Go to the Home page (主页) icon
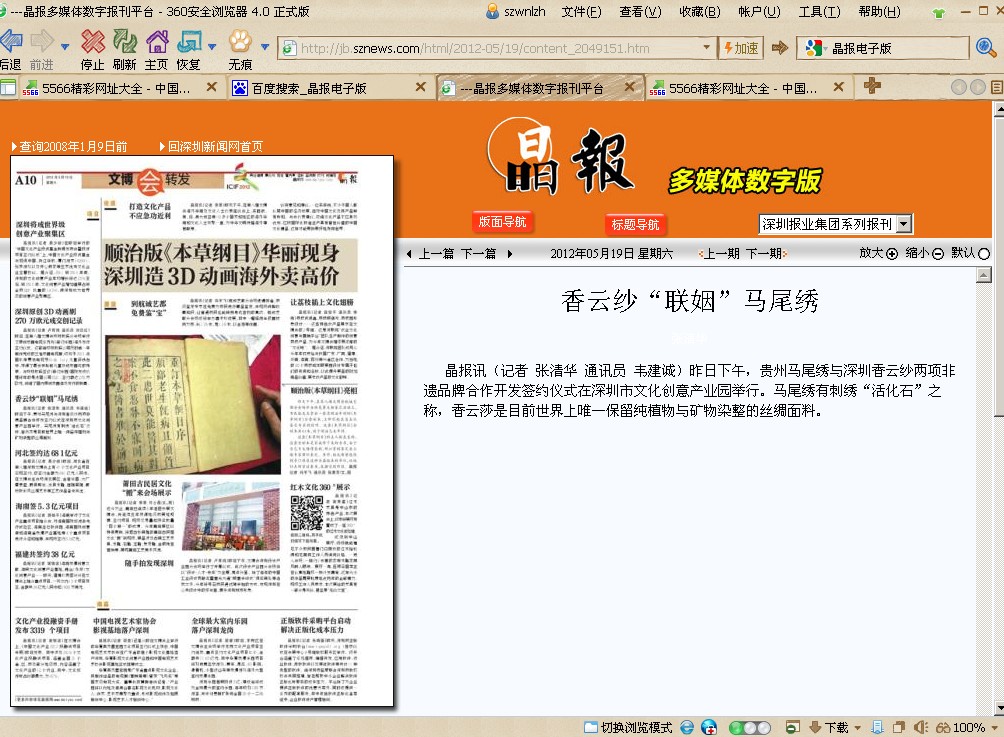The image size is (1004, 737). [x=157, y=43]
